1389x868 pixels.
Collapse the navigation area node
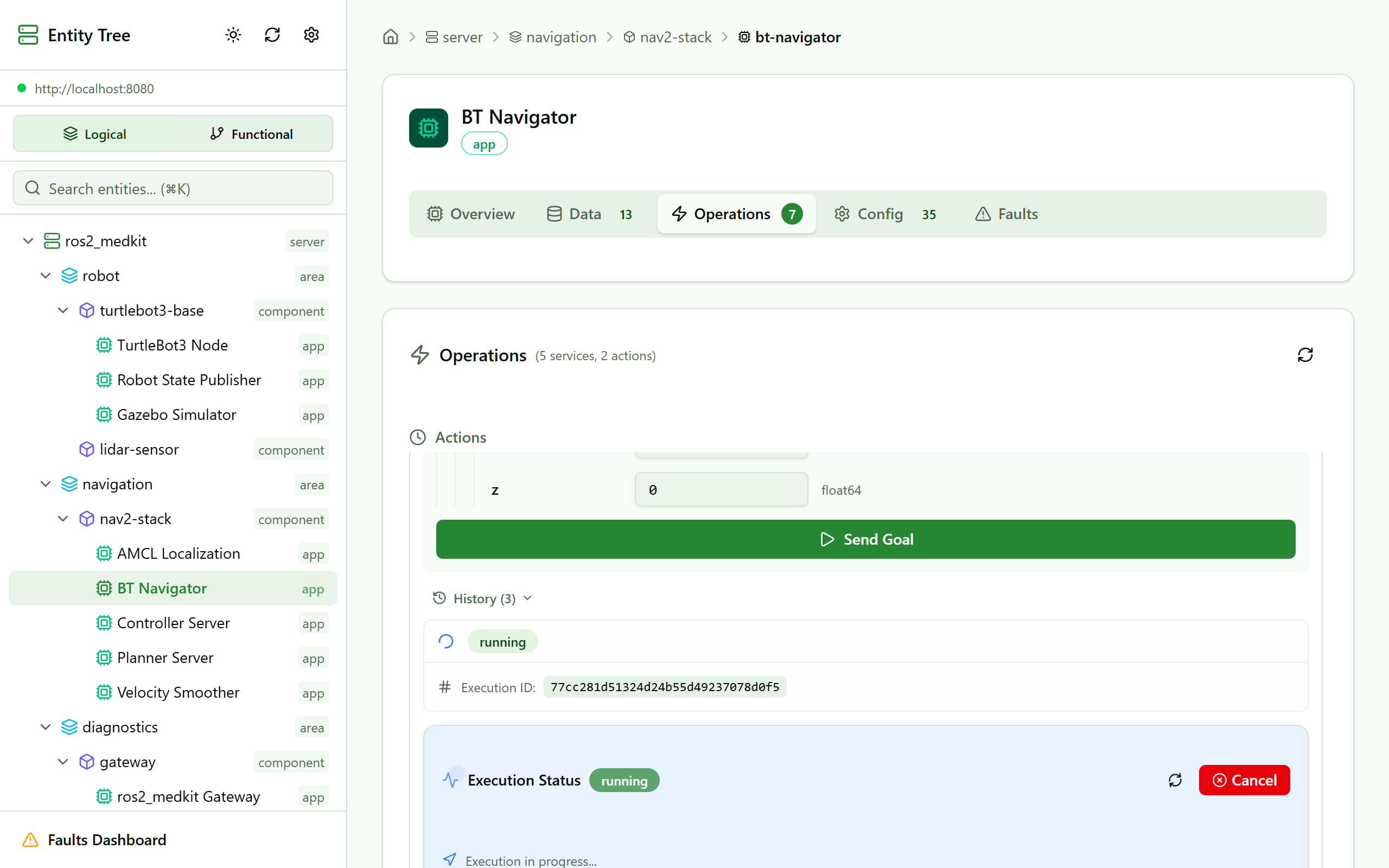pyautogui.click(x=46, y=484)
